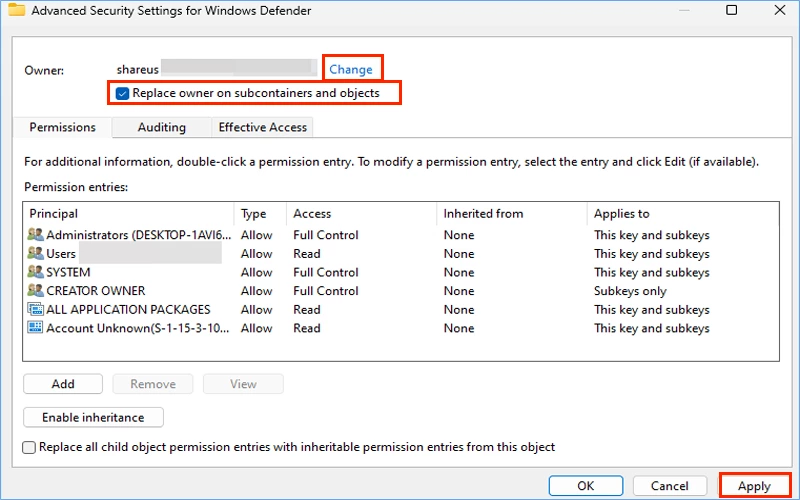This screenshot has height=500, width=800.
Task: Click Allow in ALL APPLICATION PACKAGES row
Action: point(257,309)
